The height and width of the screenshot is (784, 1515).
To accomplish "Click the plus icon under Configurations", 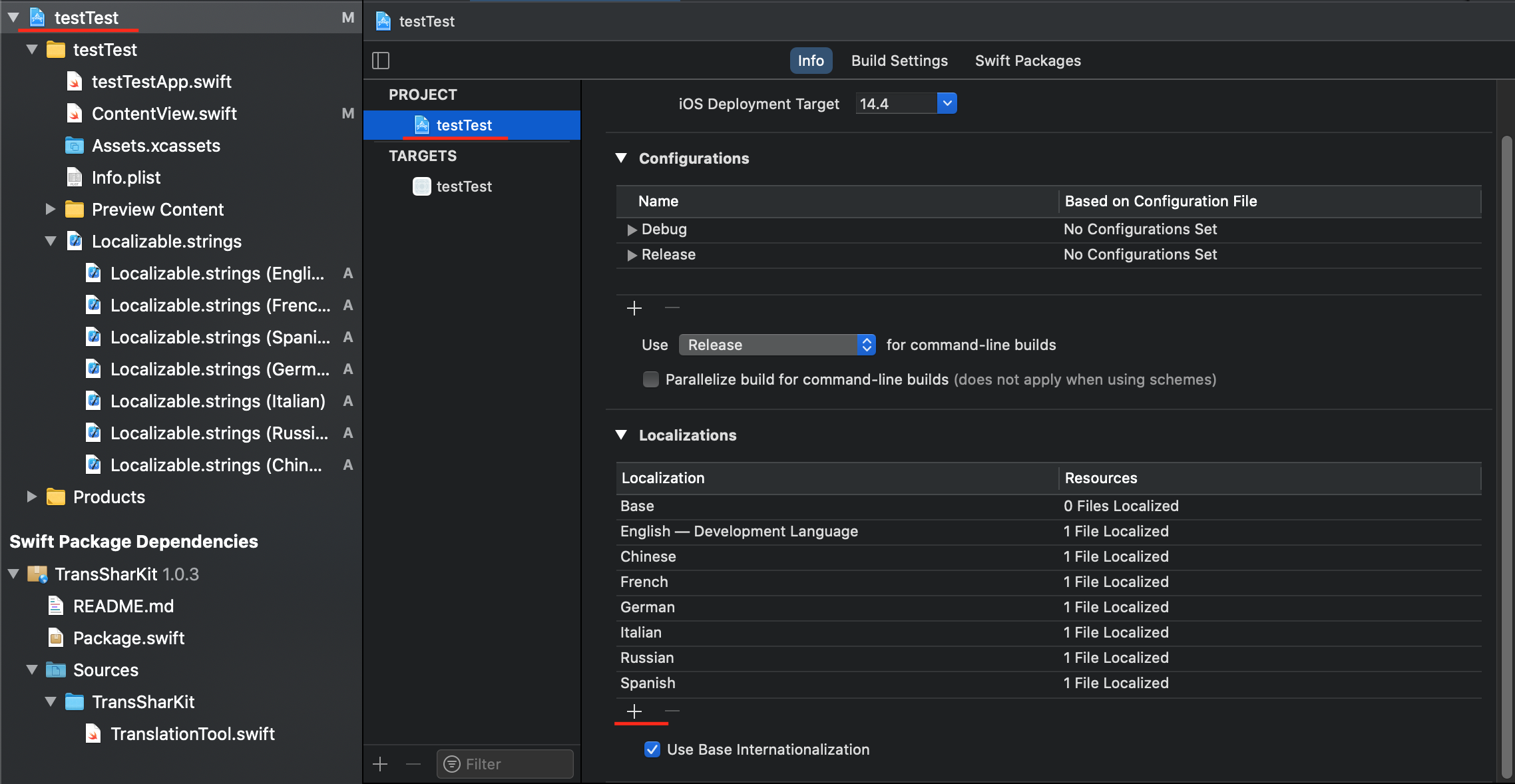I will tap(634, 308).
